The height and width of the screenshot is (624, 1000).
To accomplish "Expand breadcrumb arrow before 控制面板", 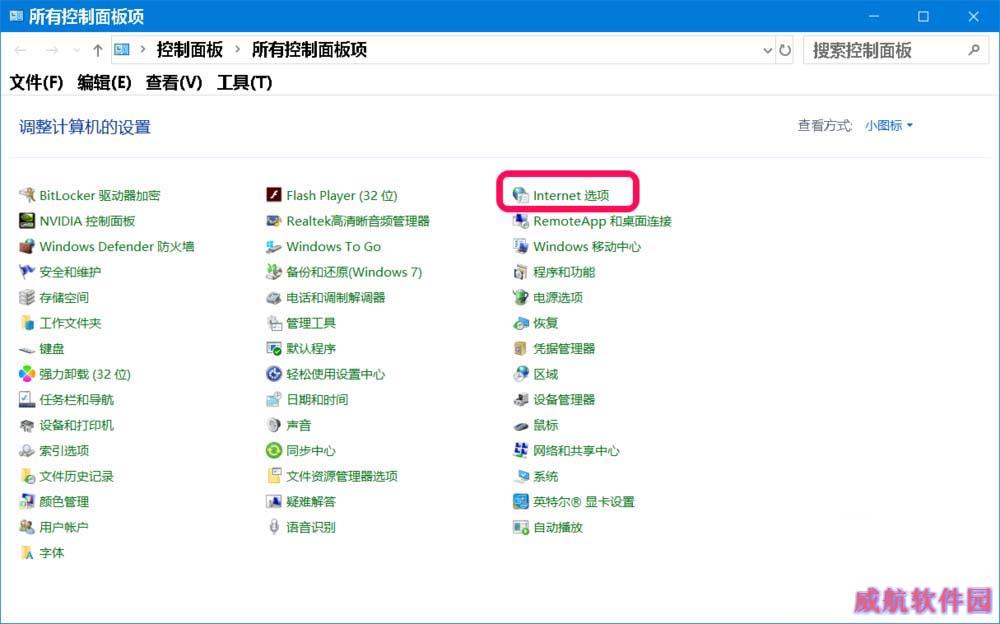I will pyautogui.click(x=143, y=50).
